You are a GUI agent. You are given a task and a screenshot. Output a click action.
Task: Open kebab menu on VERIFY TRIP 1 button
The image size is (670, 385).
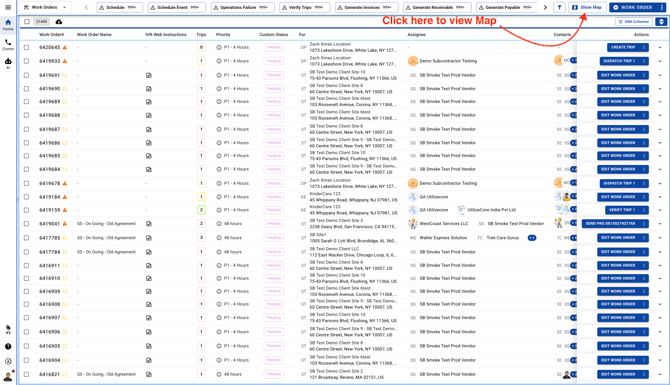644,210
